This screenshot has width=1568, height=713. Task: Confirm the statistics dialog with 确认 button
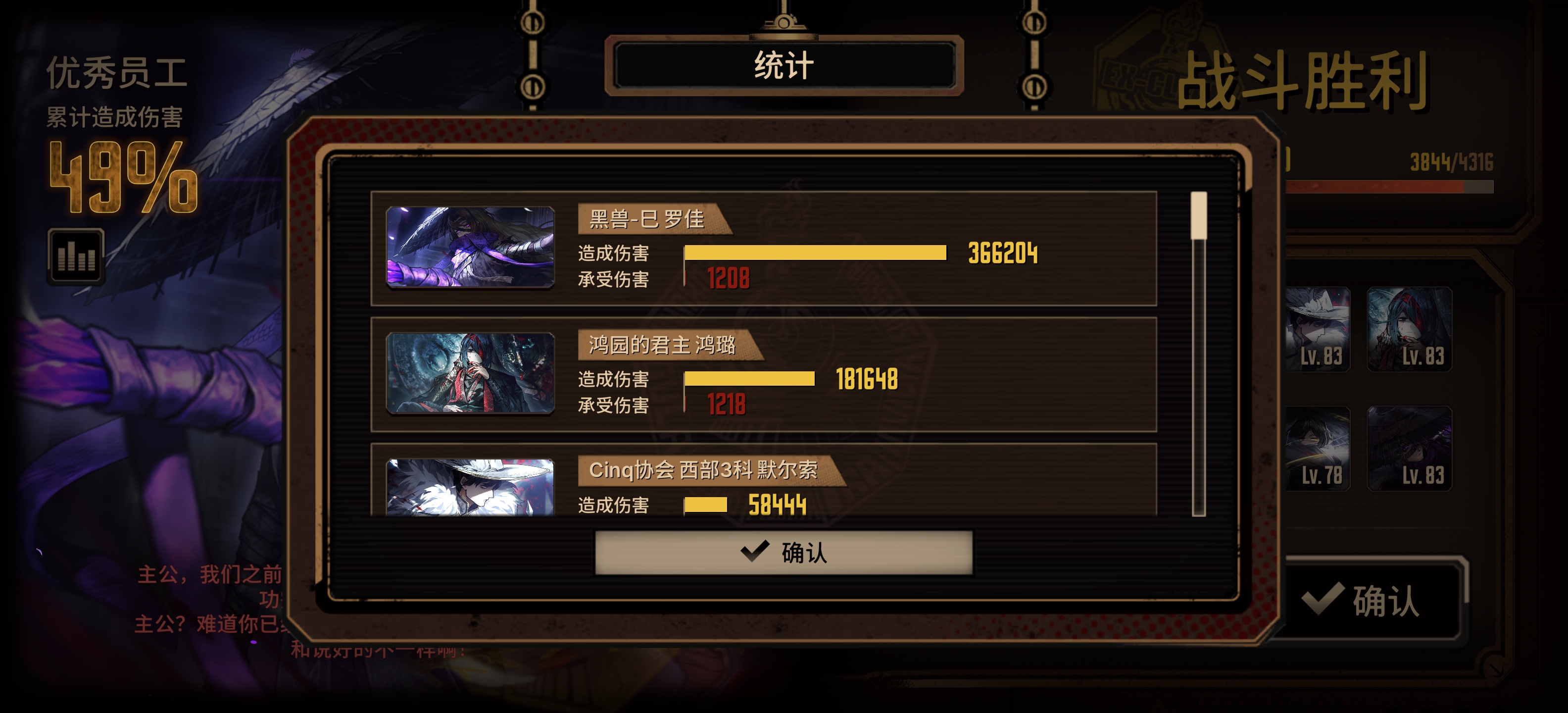pyautogui.click(x=784, y=552)
